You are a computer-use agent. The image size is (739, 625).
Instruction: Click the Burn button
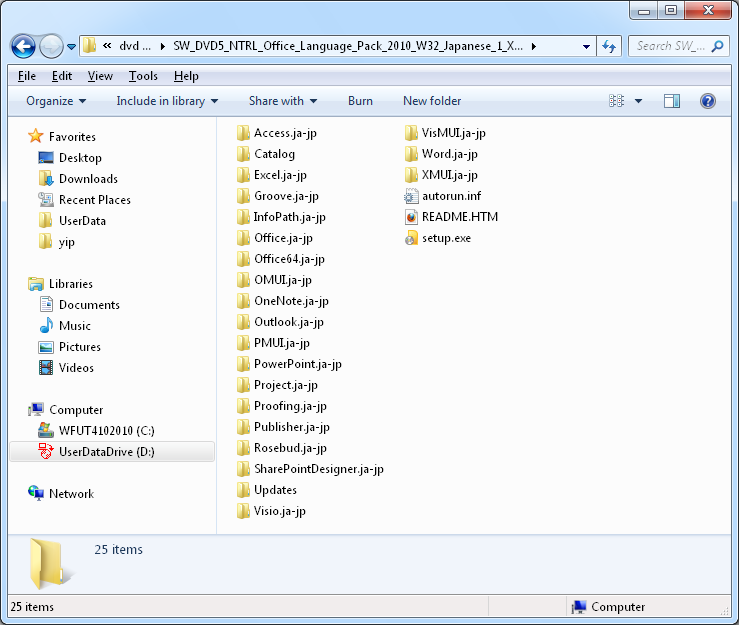[x=360, y=101]
